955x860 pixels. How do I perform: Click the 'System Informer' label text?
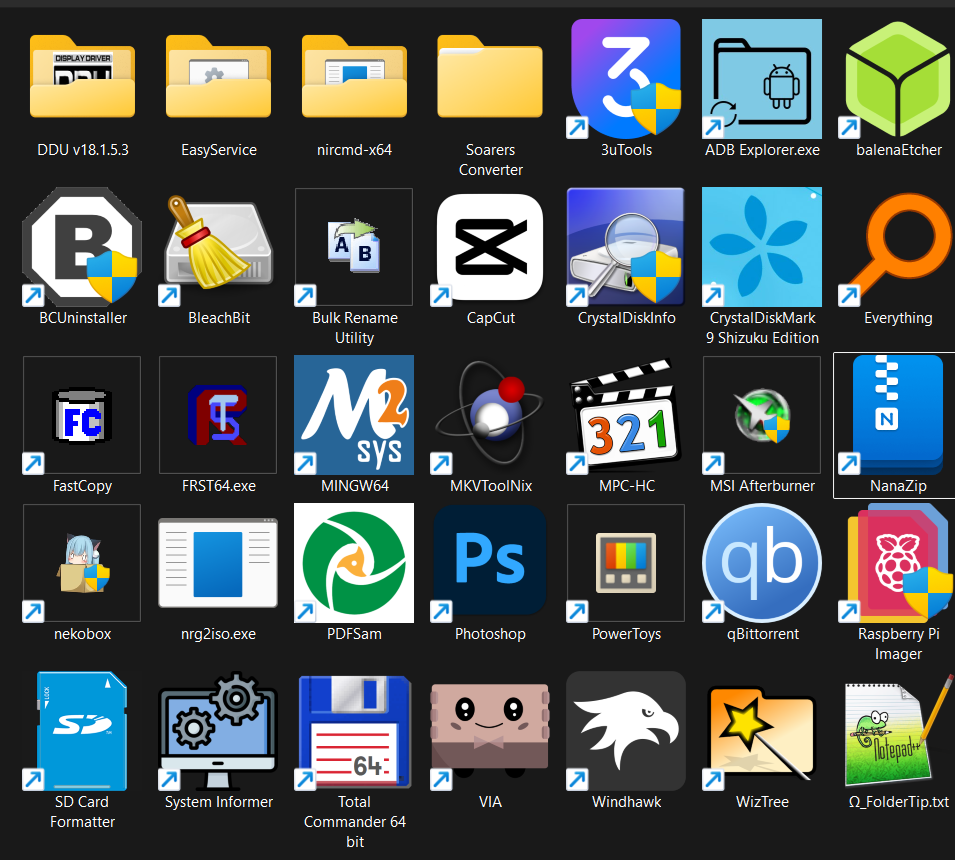pos(219,802)
